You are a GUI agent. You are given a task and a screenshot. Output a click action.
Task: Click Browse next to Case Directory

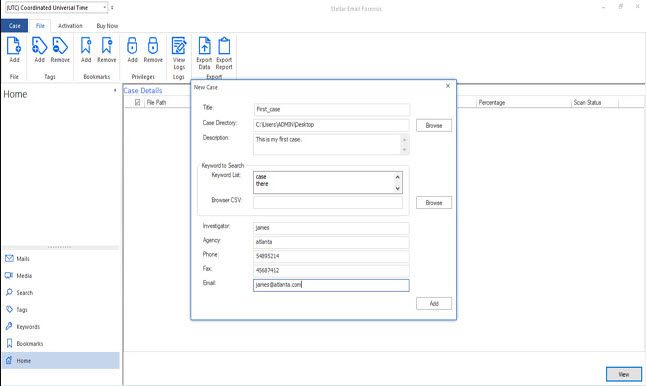[x=434, y=126]
